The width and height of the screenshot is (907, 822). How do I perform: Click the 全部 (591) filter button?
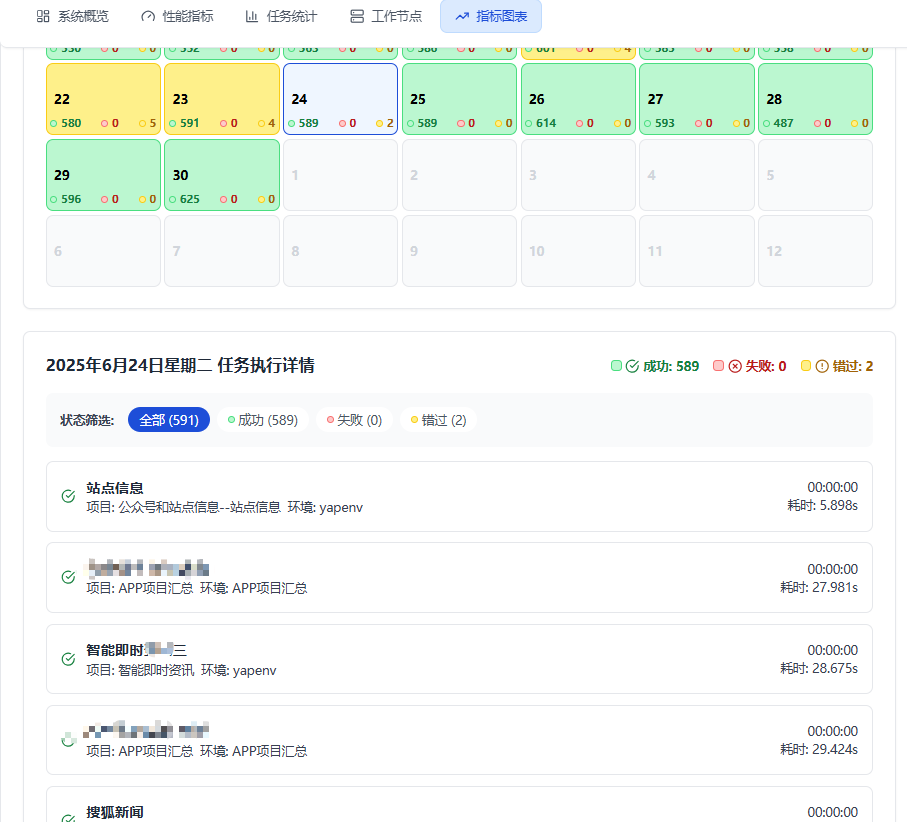tap(168, 419)
